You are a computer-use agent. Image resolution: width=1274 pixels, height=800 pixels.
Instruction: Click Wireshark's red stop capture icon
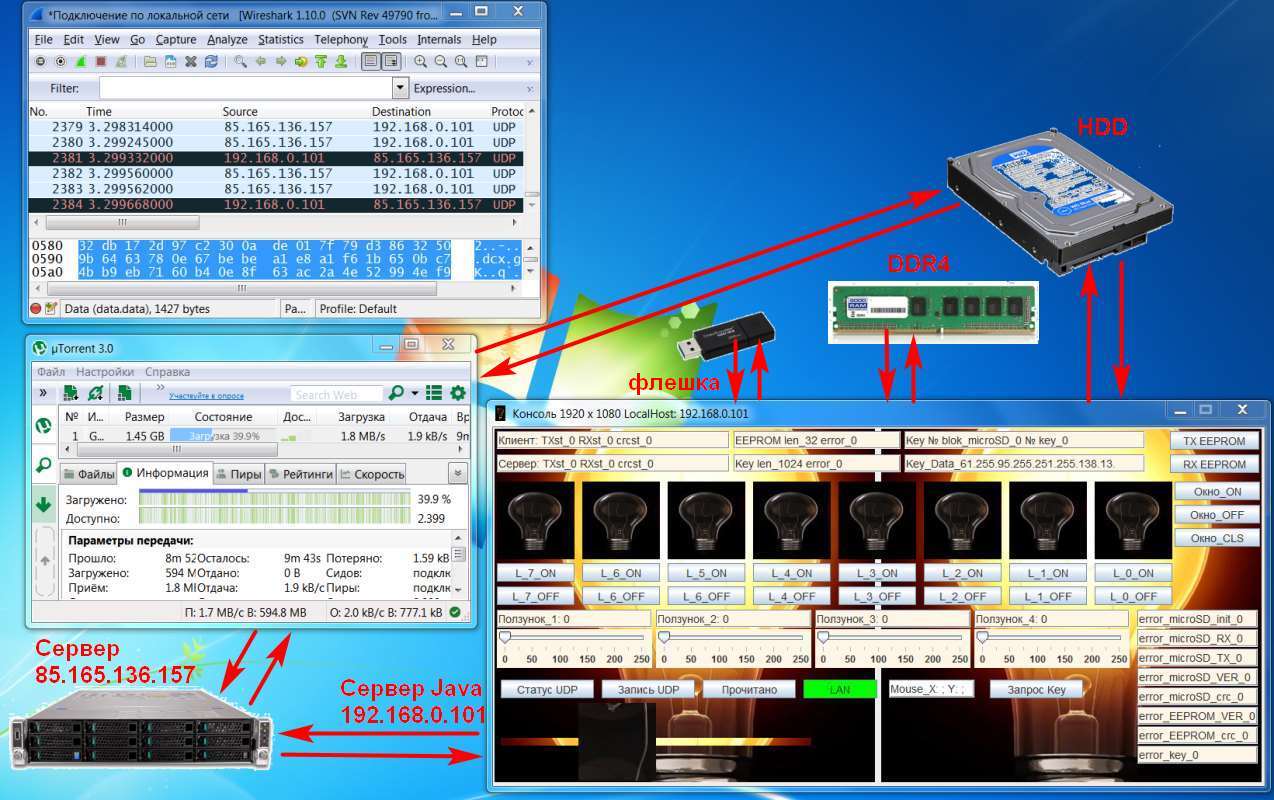100,62
